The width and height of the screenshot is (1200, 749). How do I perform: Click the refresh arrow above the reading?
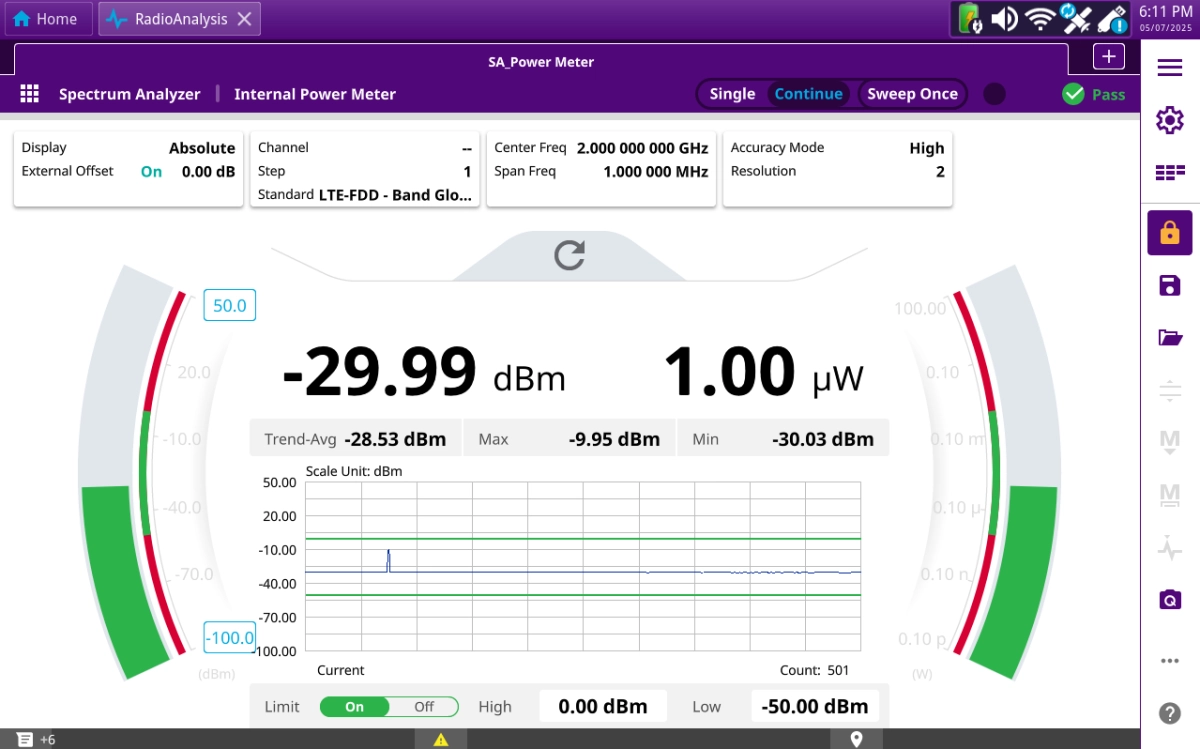pyautogui.click(x=569, y=255)
